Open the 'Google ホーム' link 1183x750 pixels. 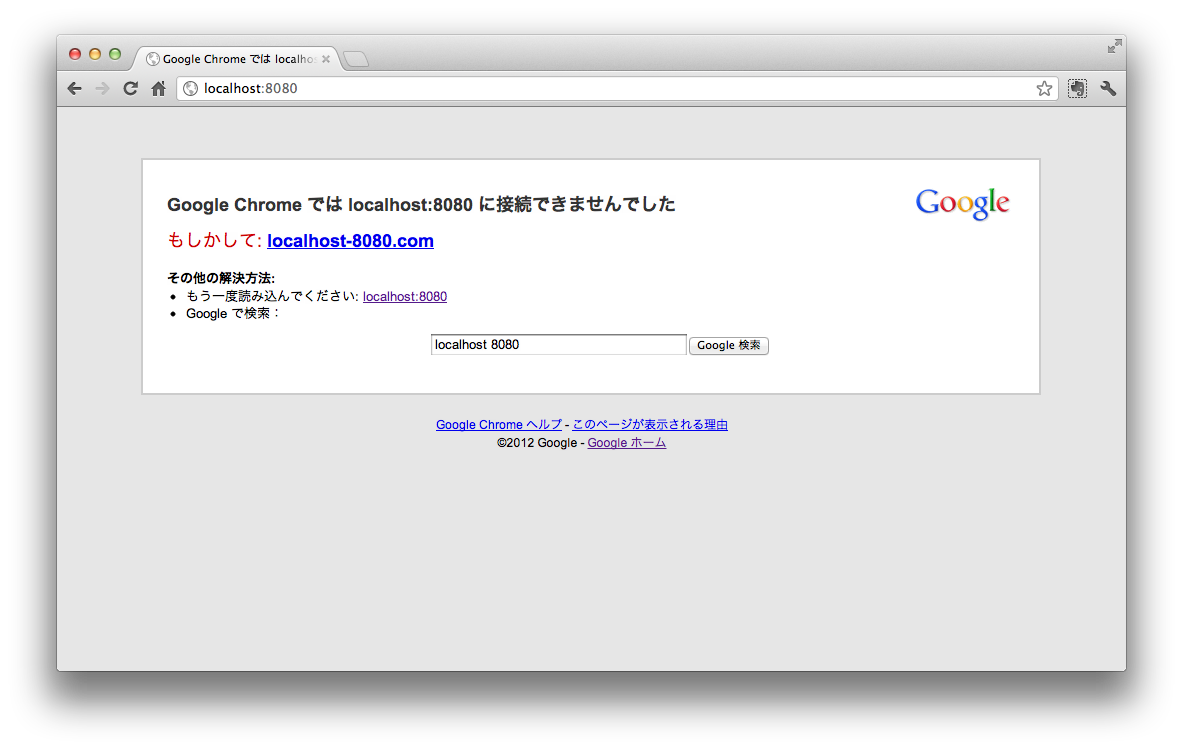626,443
